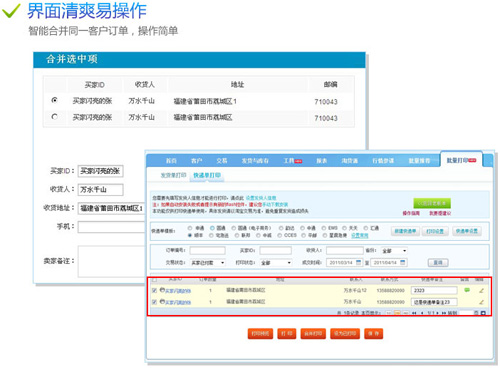This screenshot has width=500, height=372.
Task: Open the 淘货源 navigation tab
Action: pyautogui.click(x=349, y=161)
